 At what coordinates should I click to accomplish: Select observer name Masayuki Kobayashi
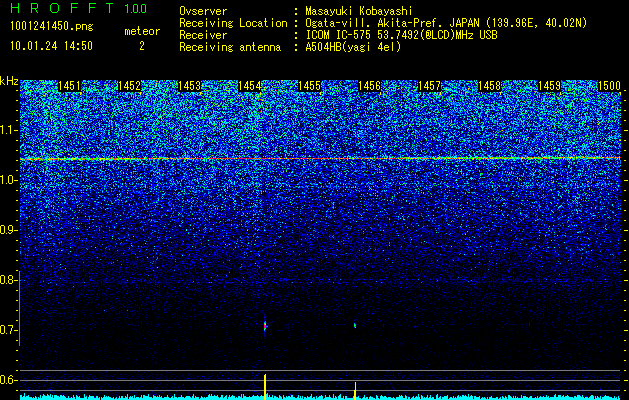[x=358, y=11]
